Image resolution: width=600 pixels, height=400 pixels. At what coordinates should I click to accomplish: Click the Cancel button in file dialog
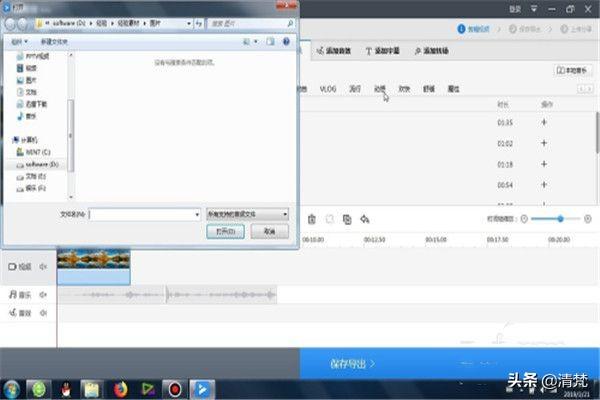[269, 232]
